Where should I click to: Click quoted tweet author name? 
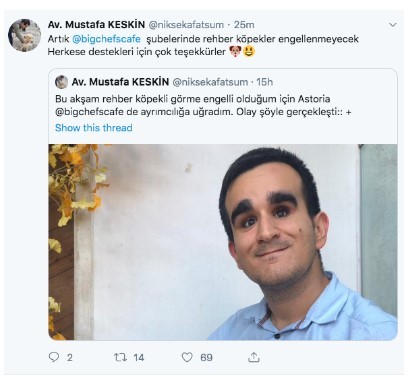pos(120,82)
